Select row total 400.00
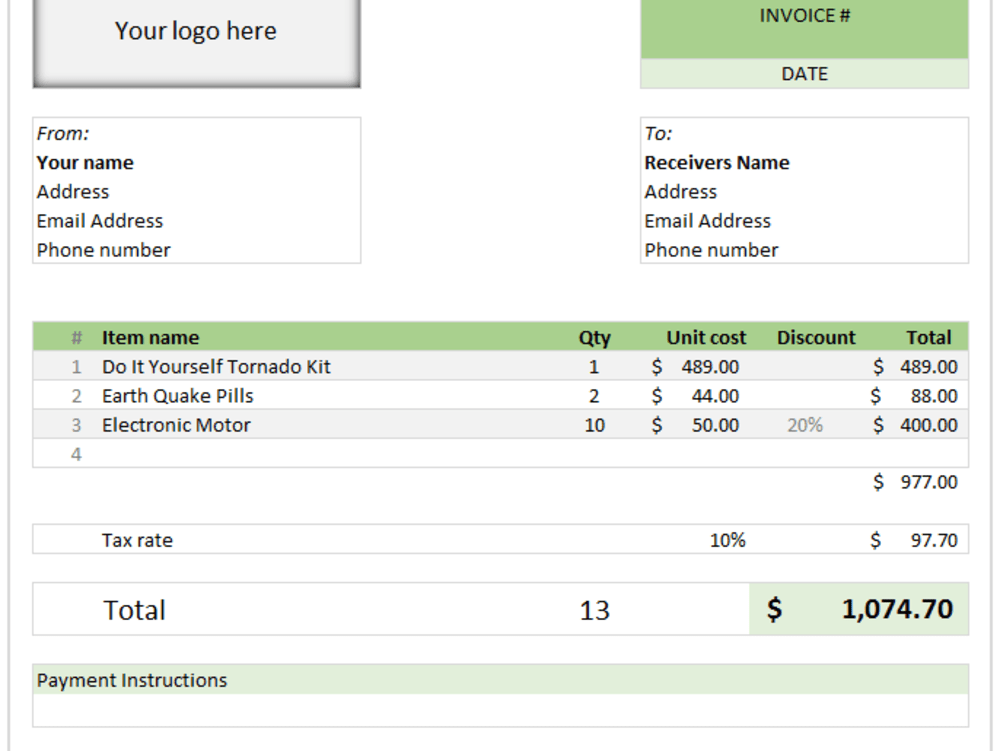The image size is (1000, 751). (915, 425)
